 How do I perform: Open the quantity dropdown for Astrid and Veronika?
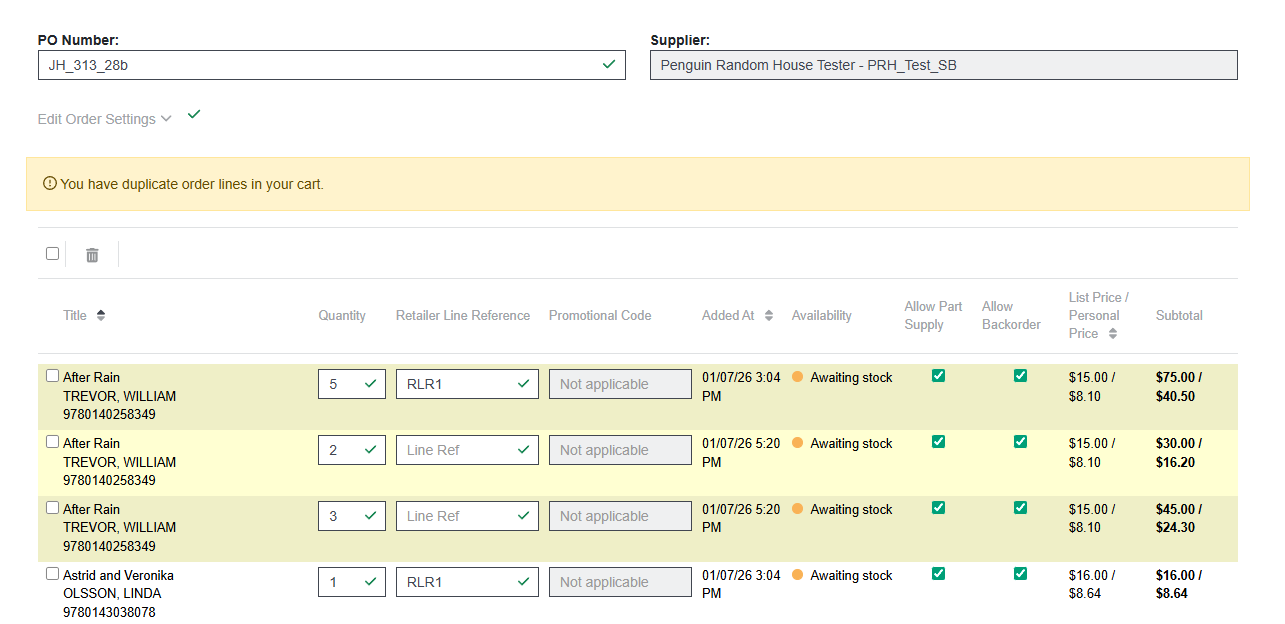click(352, 581)
